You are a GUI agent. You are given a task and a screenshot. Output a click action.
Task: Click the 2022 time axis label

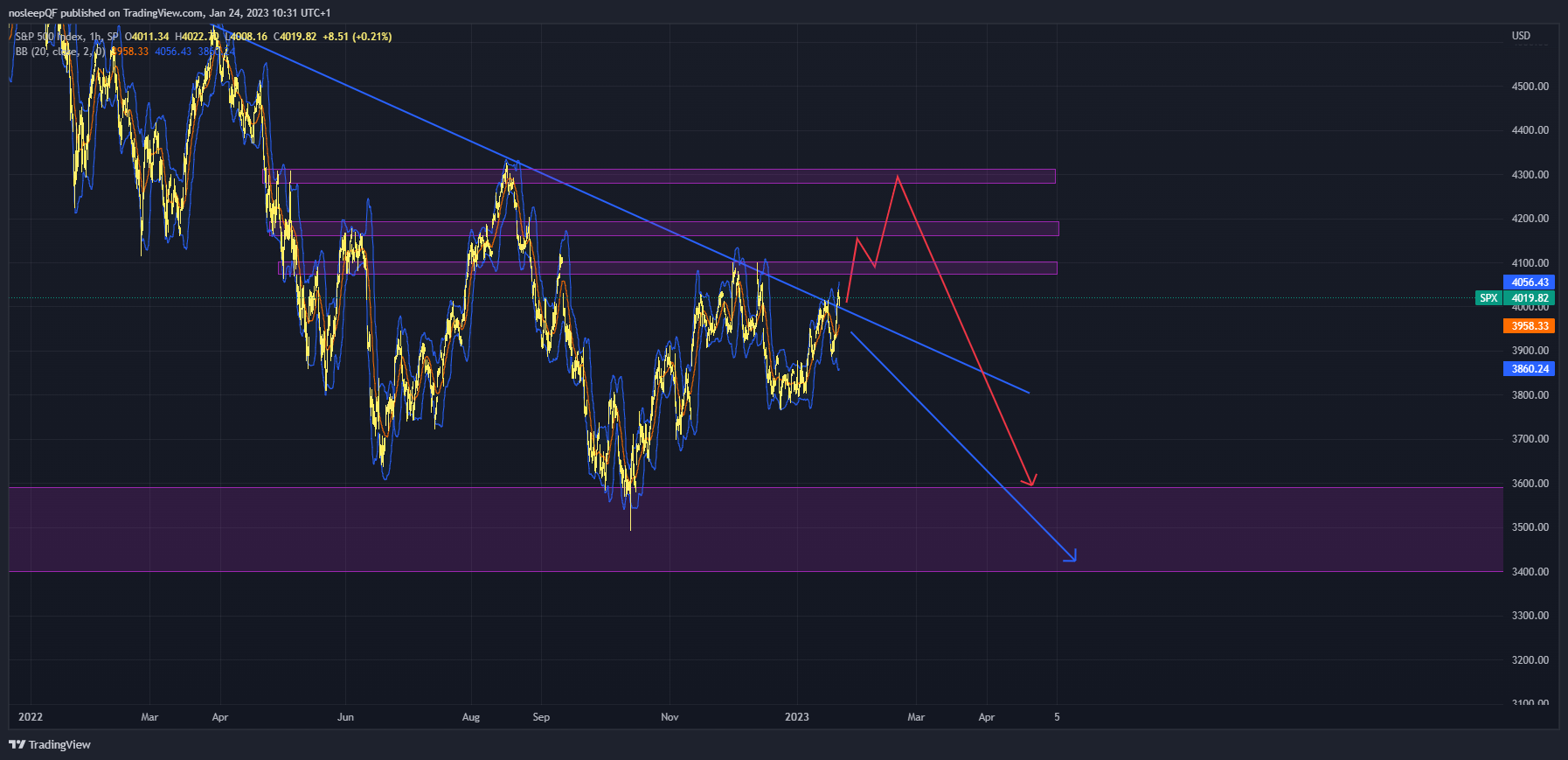(31, 717)
